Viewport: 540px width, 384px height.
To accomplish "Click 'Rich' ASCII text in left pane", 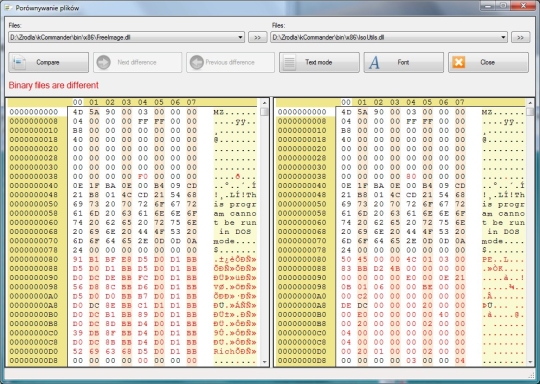I will coord(224,351).
